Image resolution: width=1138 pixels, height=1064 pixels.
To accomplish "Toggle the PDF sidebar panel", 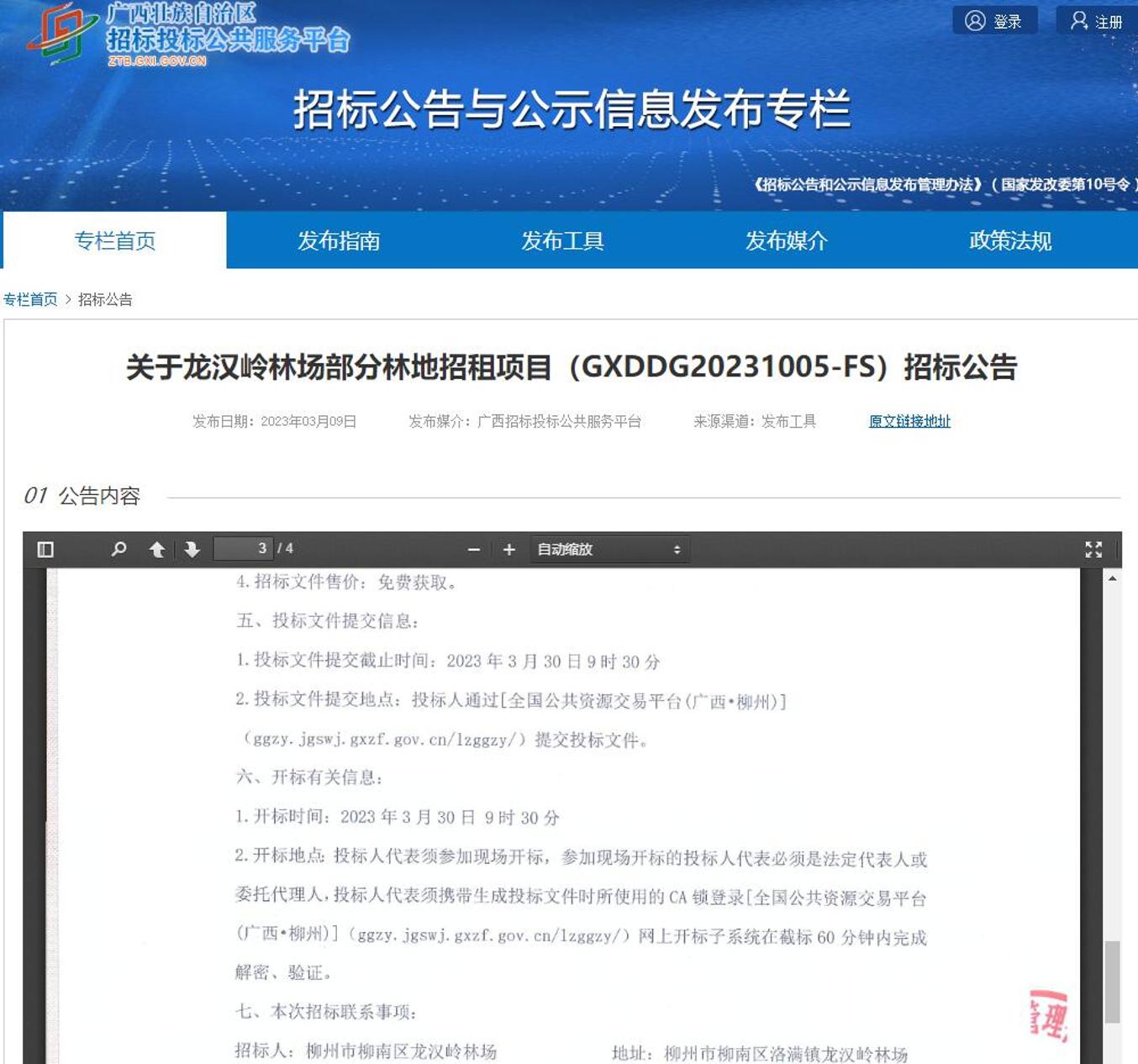I will (x=45, y=550).
